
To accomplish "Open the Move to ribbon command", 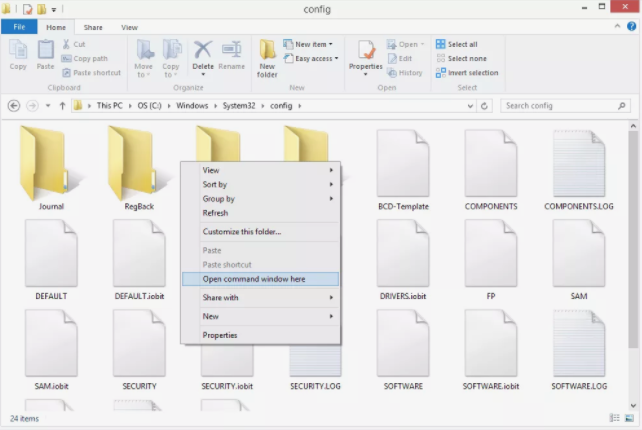I will click(144, 59).
